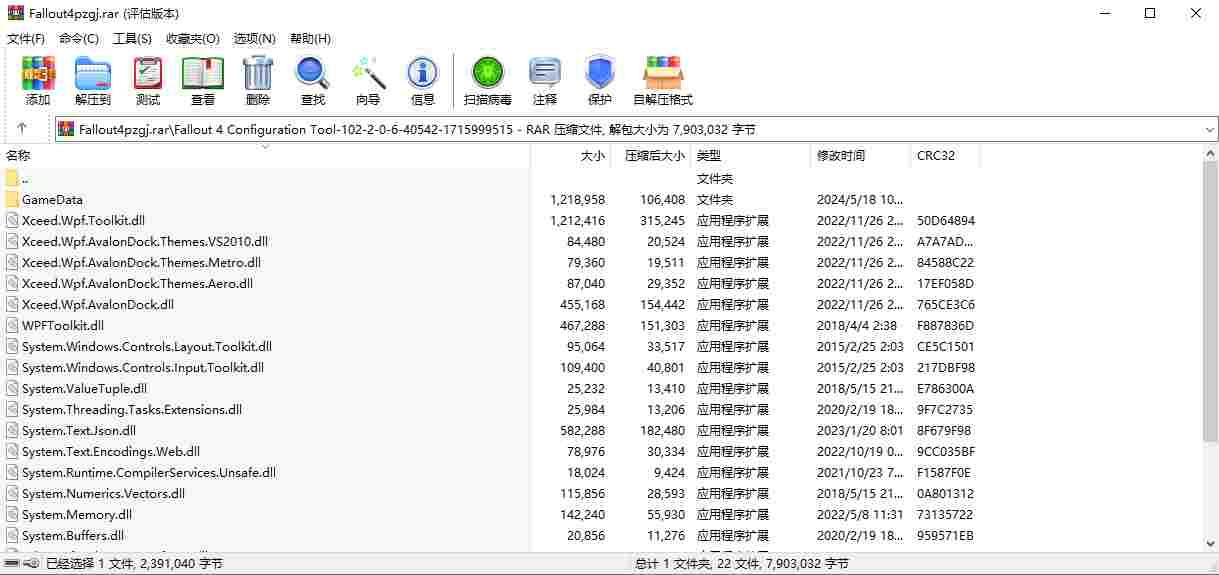
Task: Click the Comment (注释) icon
Action: (545, 73)
